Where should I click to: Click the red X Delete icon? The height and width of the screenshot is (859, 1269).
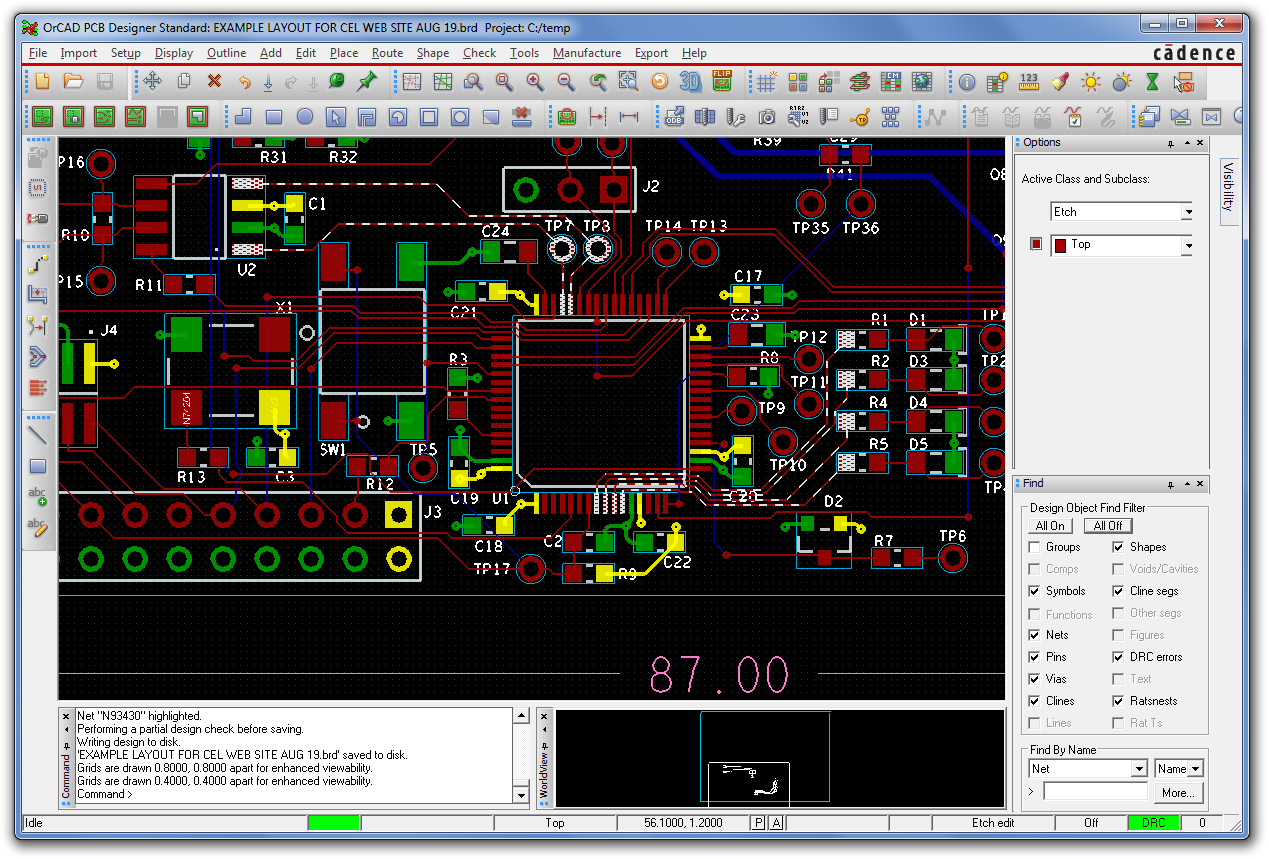click(214, 81)
